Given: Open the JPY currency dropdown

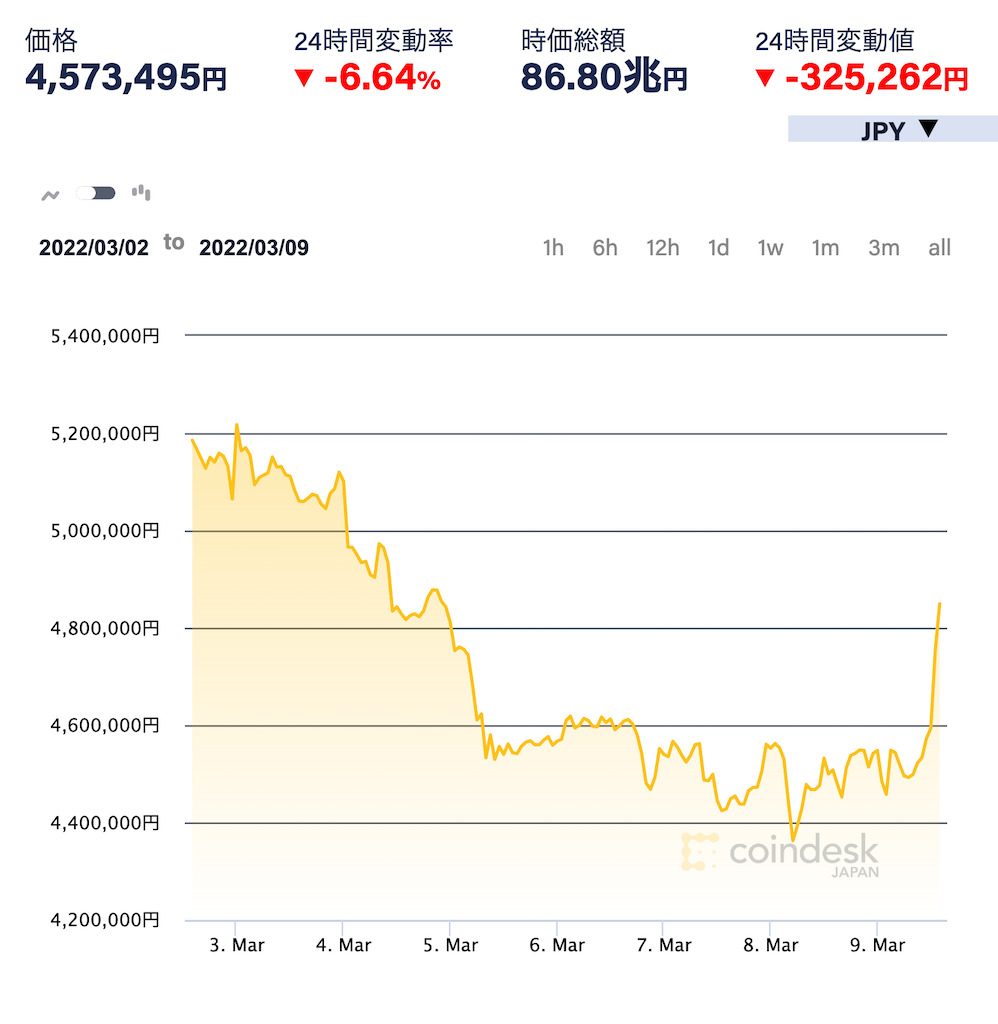Looking at the screenshot, I should 892,129.
